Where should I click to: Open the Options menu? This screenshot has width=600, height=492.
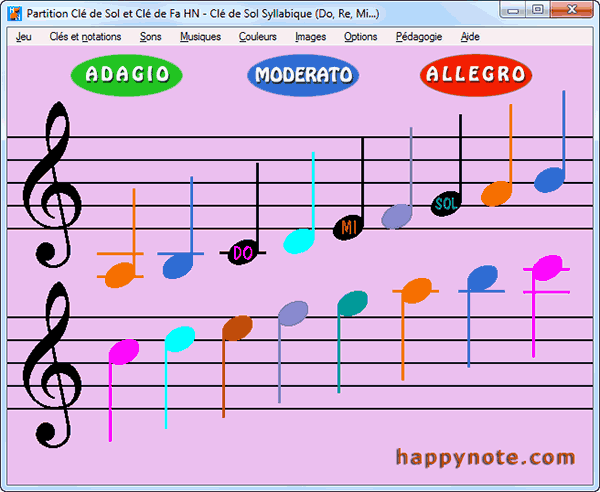pyautogui.click(x=360, y=37)
